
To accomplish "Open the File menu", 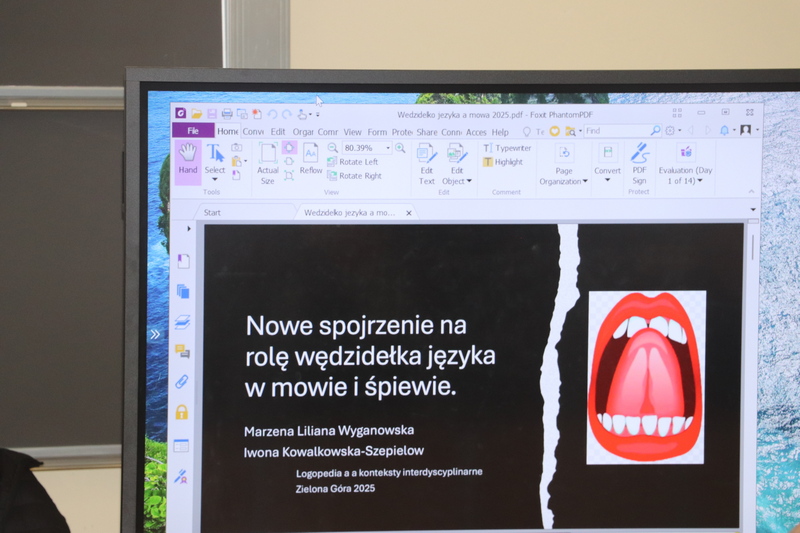I will coord(193,131).
